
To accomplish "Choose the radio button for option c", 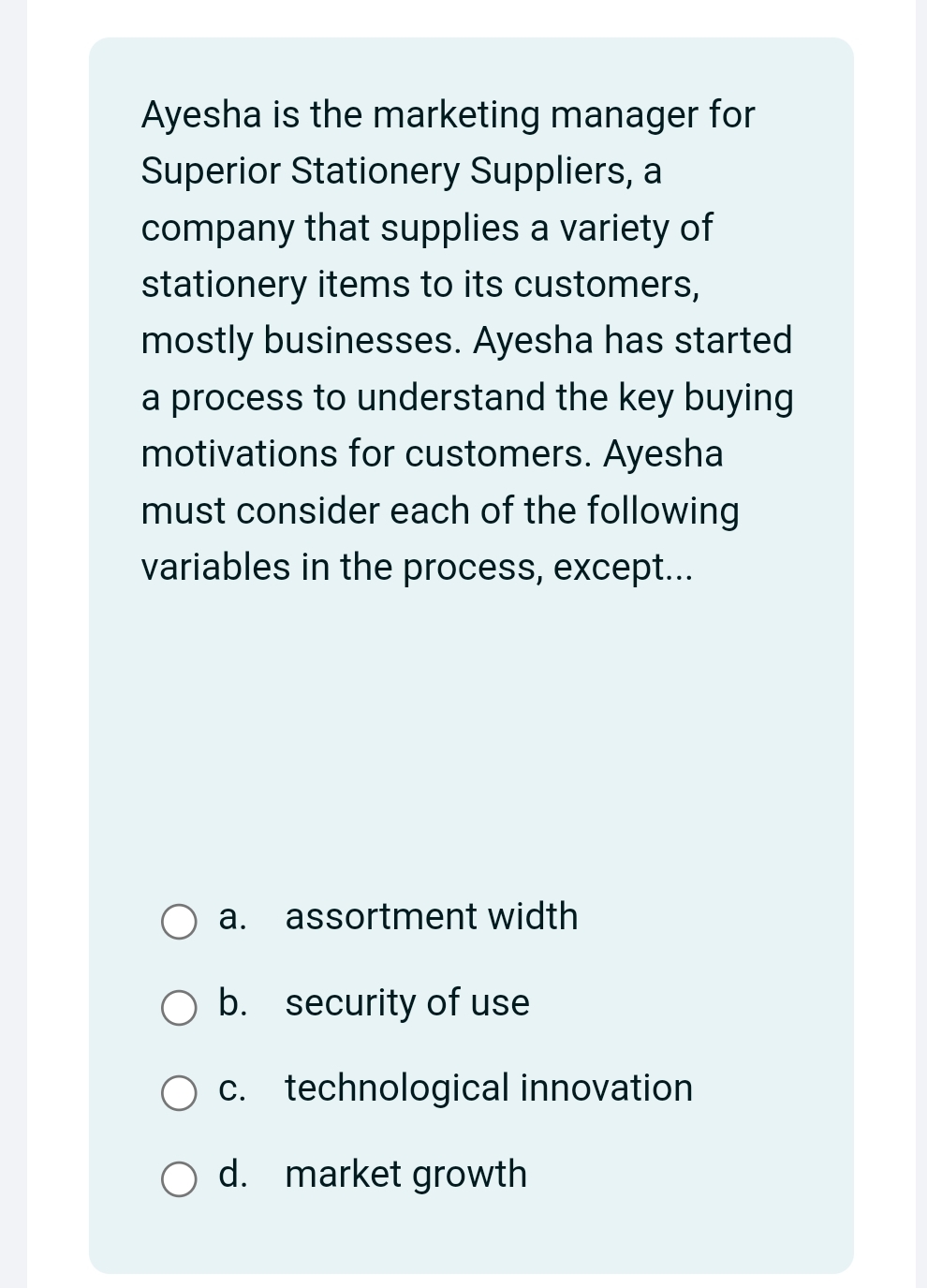I will [x=179, y=1093].
